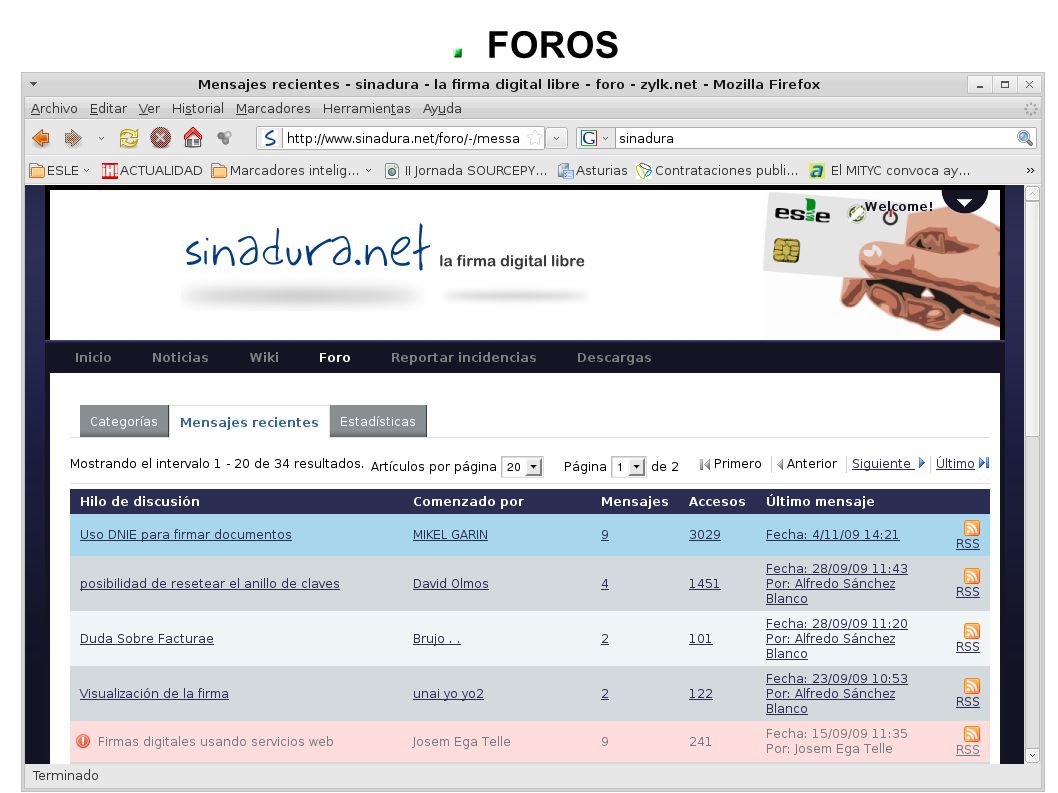Click the Siguiente next-page arrow icon
The image size is (1058, 793).
pyautogui.click(x=922, y=463)
